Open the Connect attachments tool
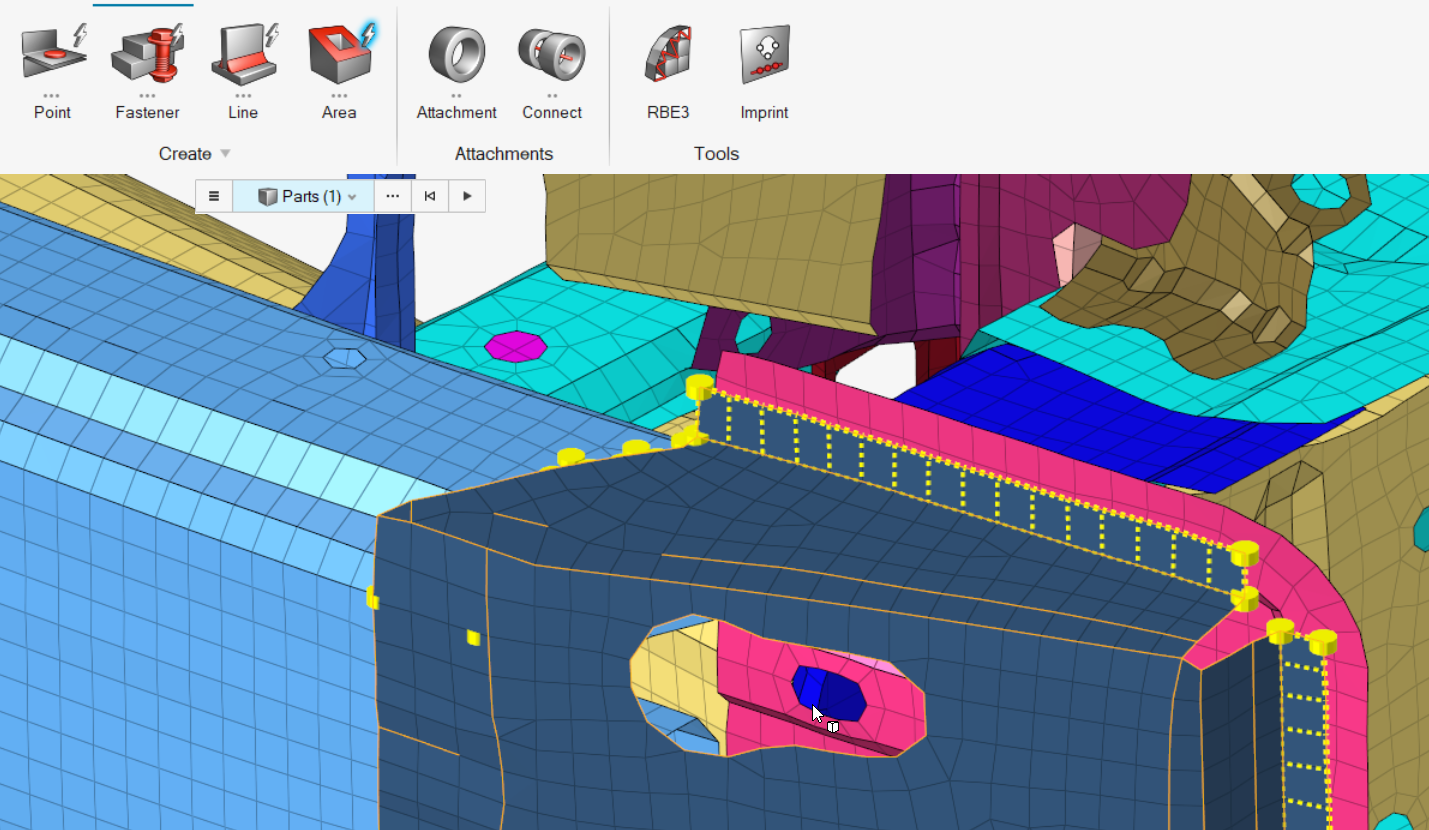Image resolution: width=1429 pixels, height=830 pixels. (x=552, y=56)
